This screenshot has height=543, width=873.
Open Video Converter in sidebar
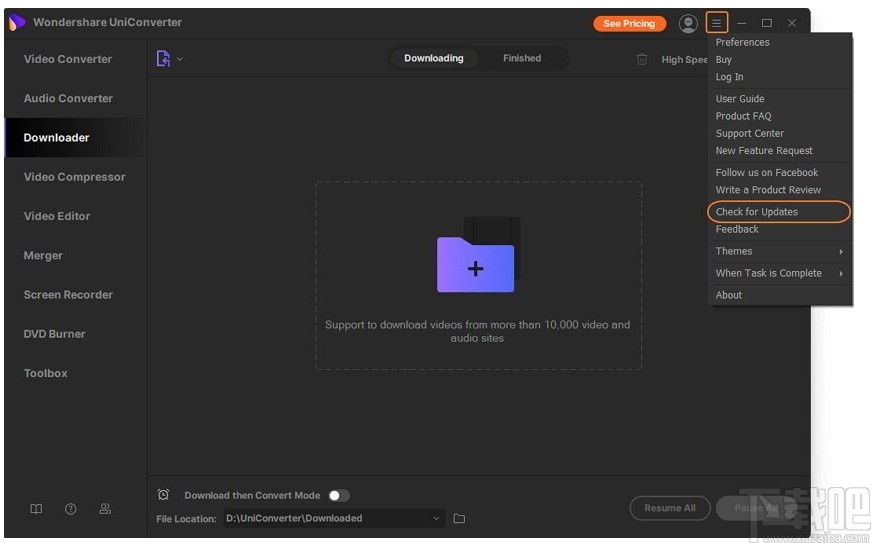tap(68, 59)
